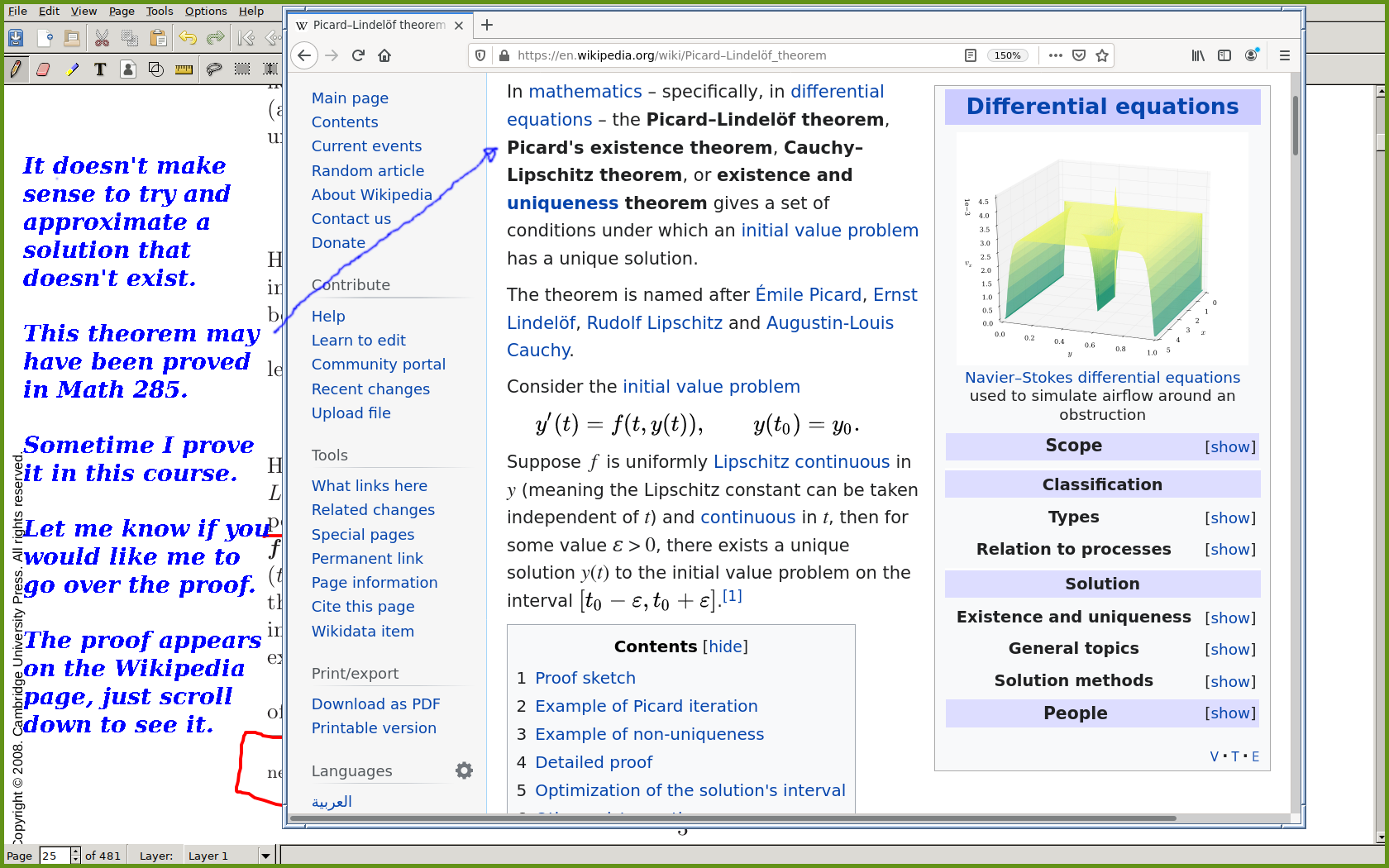This screenshot has width=1389, height=868.
Task: Hide the Wikipedia Contents box
Action: (x=725, y=646)
